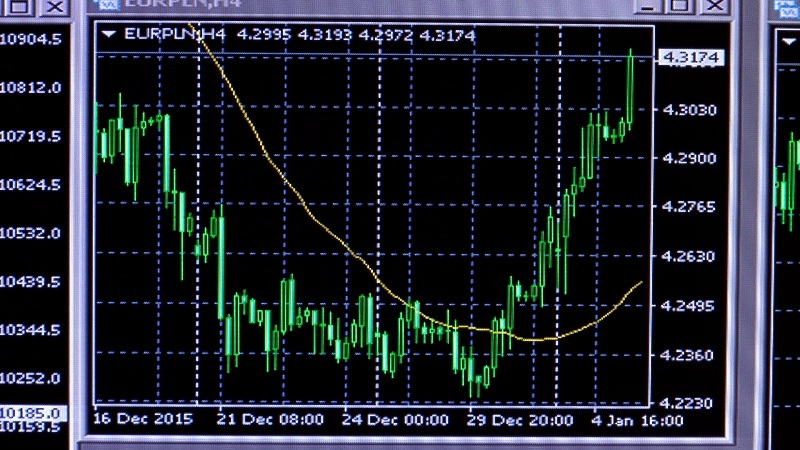
Task: Click the 21 Dec 08:00 time label
Action: click(271, 420)
